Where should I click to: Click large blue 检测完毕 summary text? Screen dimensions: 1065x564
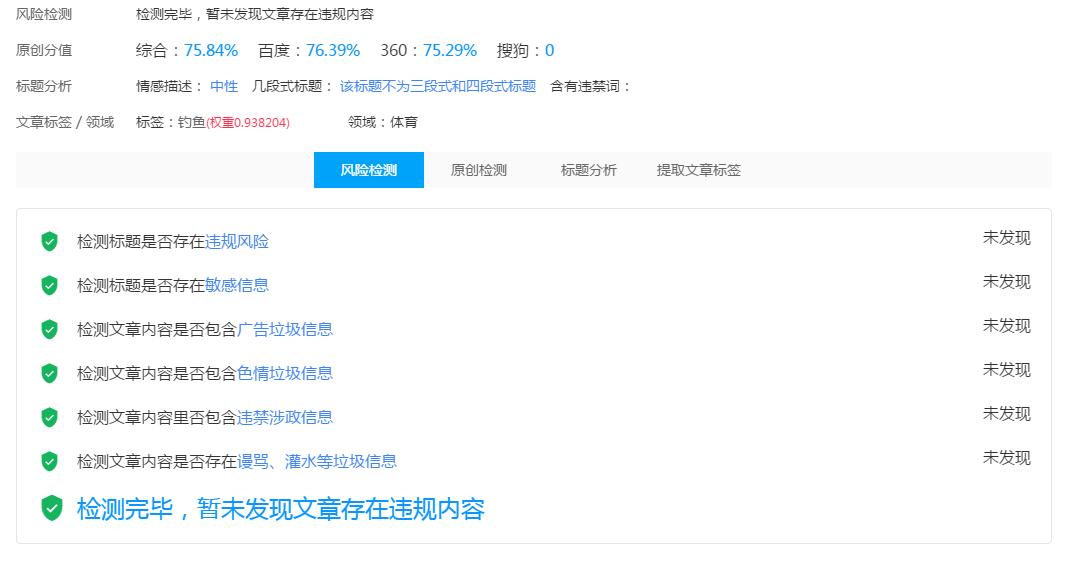click(281, 508)
